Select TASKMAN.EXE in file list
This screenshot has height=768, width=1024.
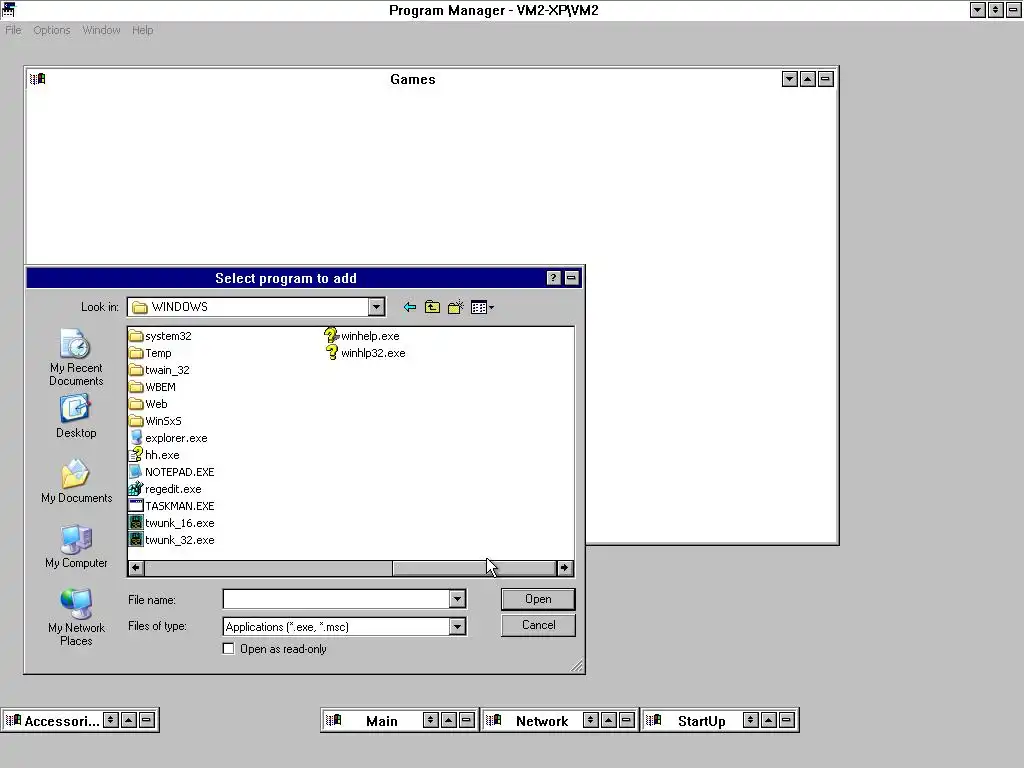[172, 505]
